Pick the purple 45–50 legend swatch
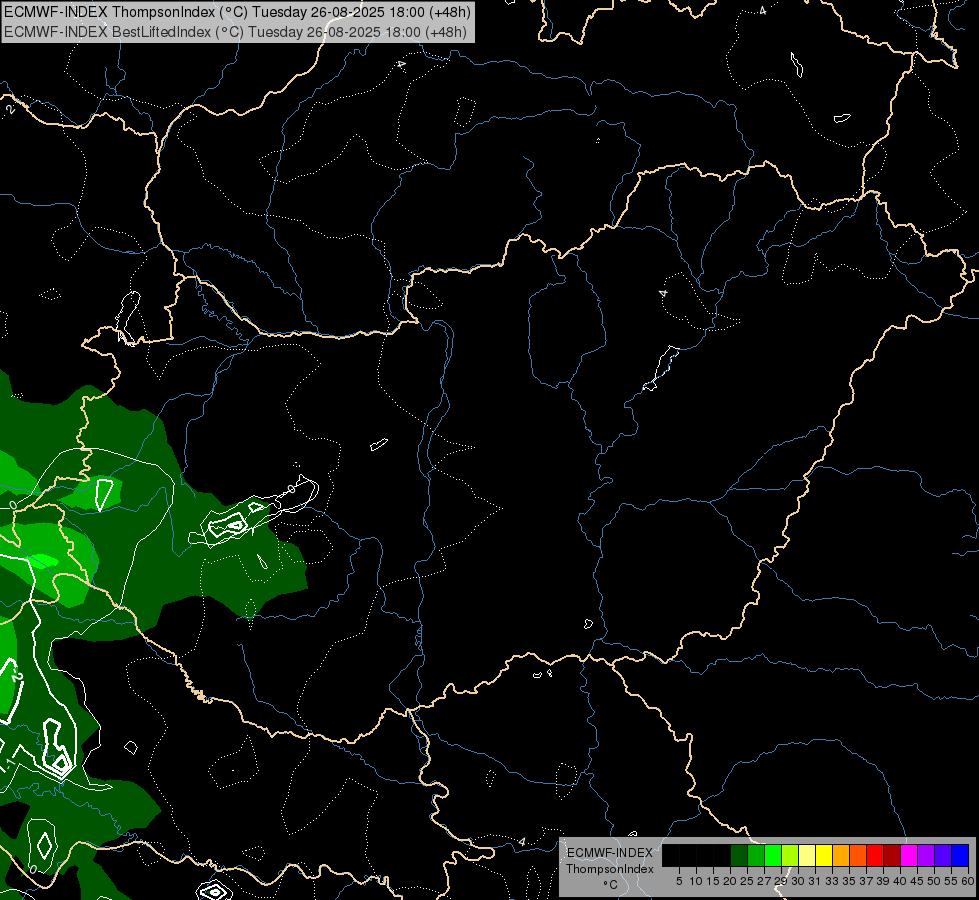Screen dimensions: 979x900 (926, 855)
